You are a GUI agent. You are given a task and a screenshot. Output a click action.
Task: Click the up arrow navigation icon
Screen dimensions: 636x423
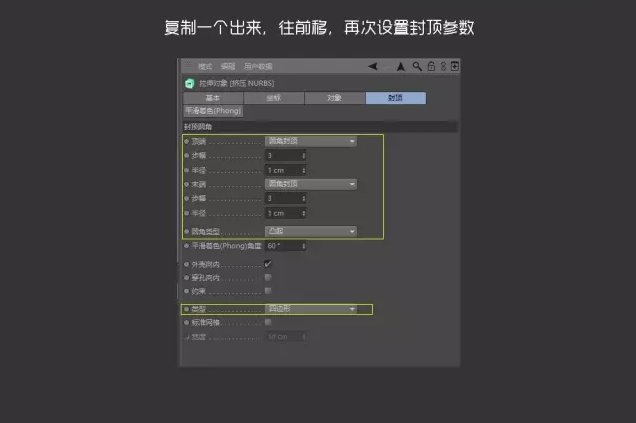tap(401, 67)
